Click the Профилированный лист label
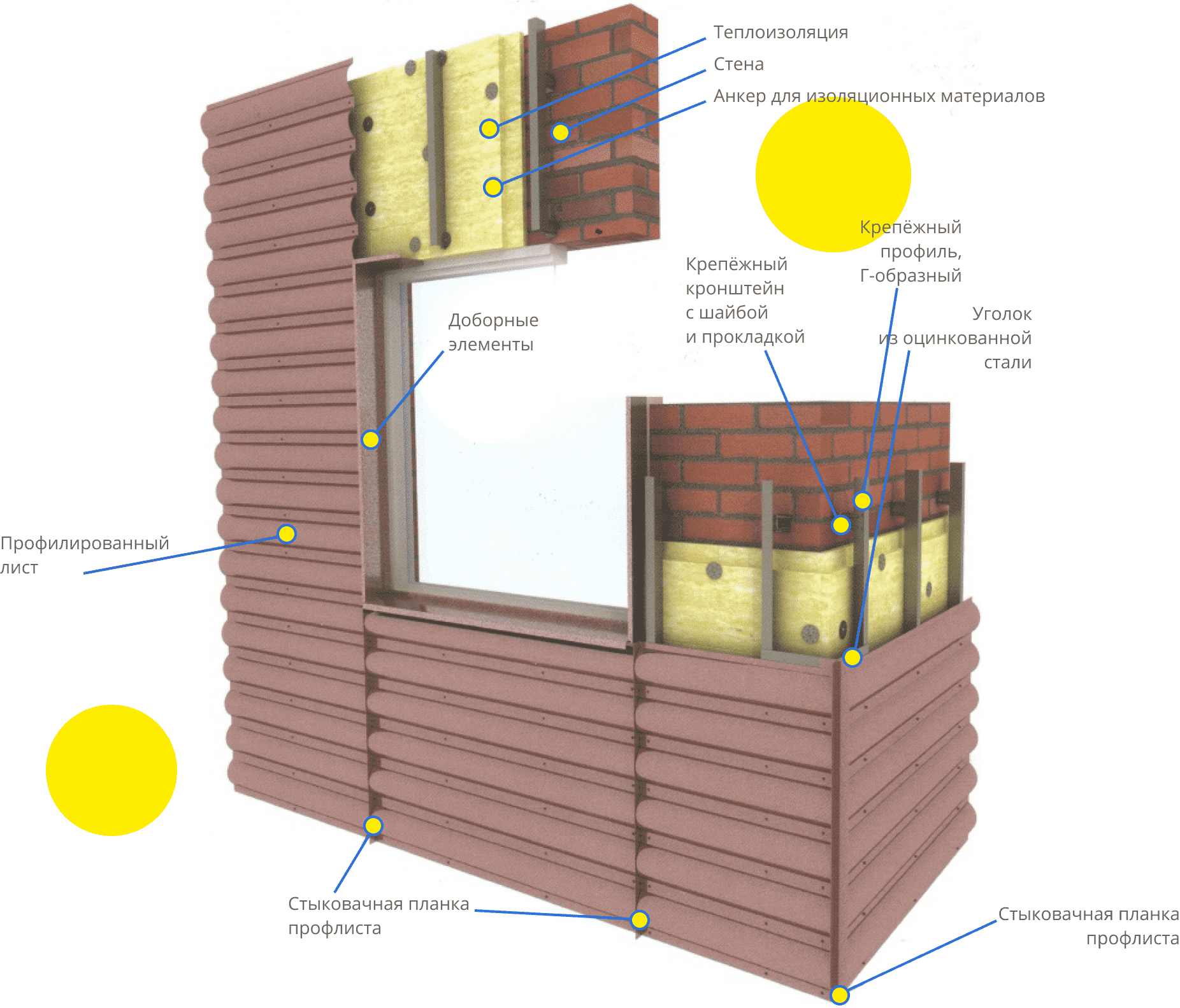The image size is (1180, 1008). pyautogui.click(x=85, y=555)
